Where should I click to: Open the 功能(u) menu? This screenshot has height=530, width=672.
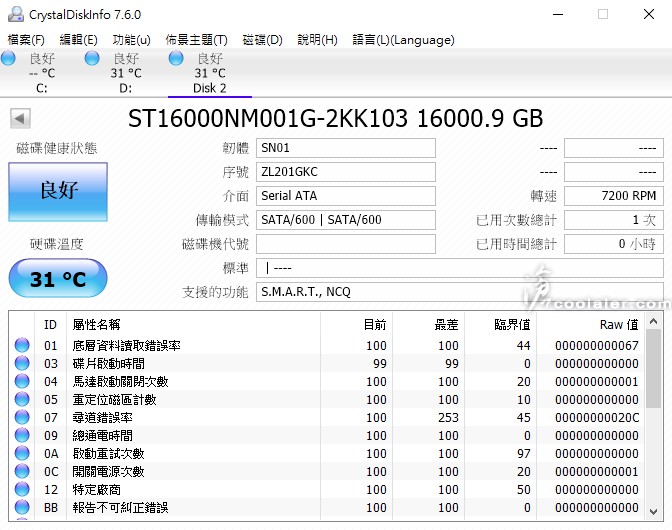coord(132,40)
